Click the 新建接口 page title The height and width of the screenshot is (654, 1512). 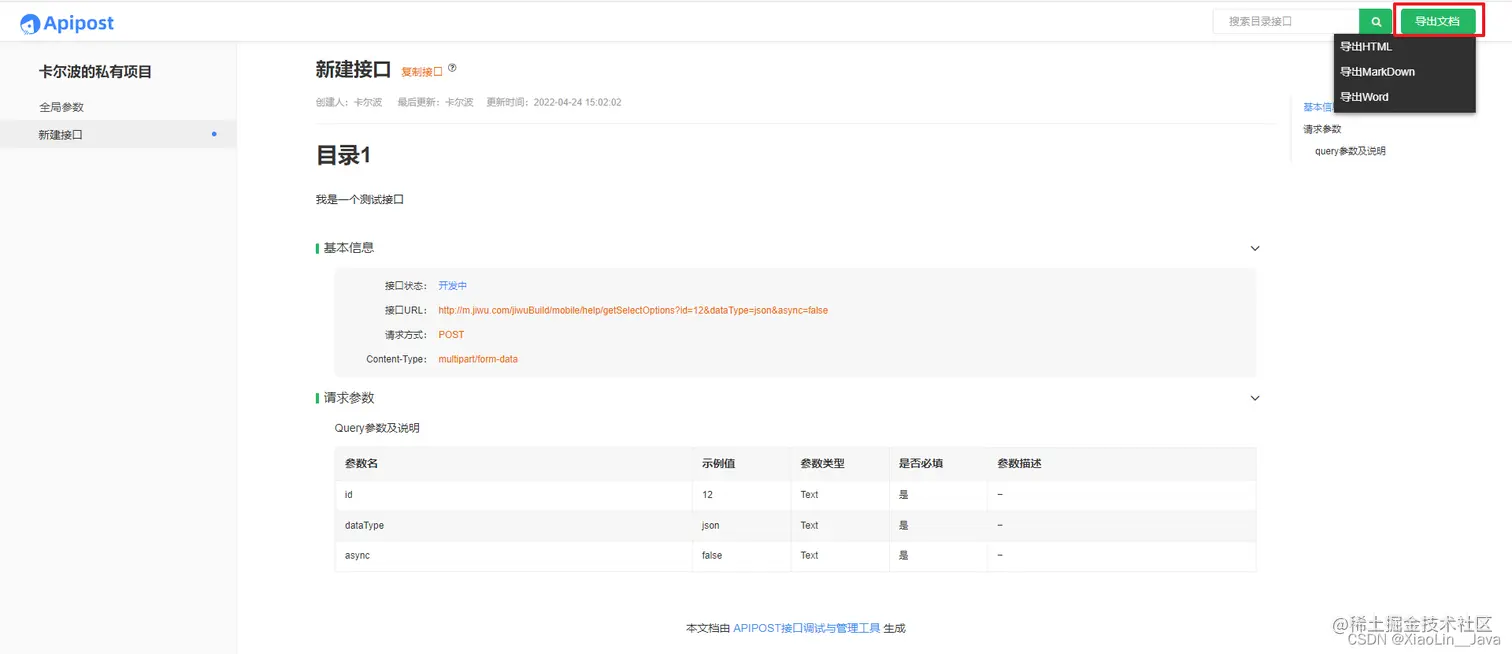point(353,70)
